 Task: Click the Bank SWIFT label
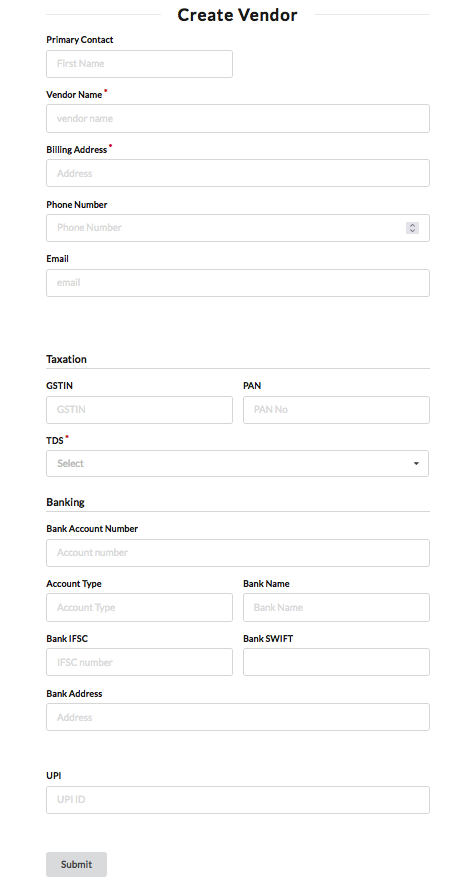[x=268, y=638]
